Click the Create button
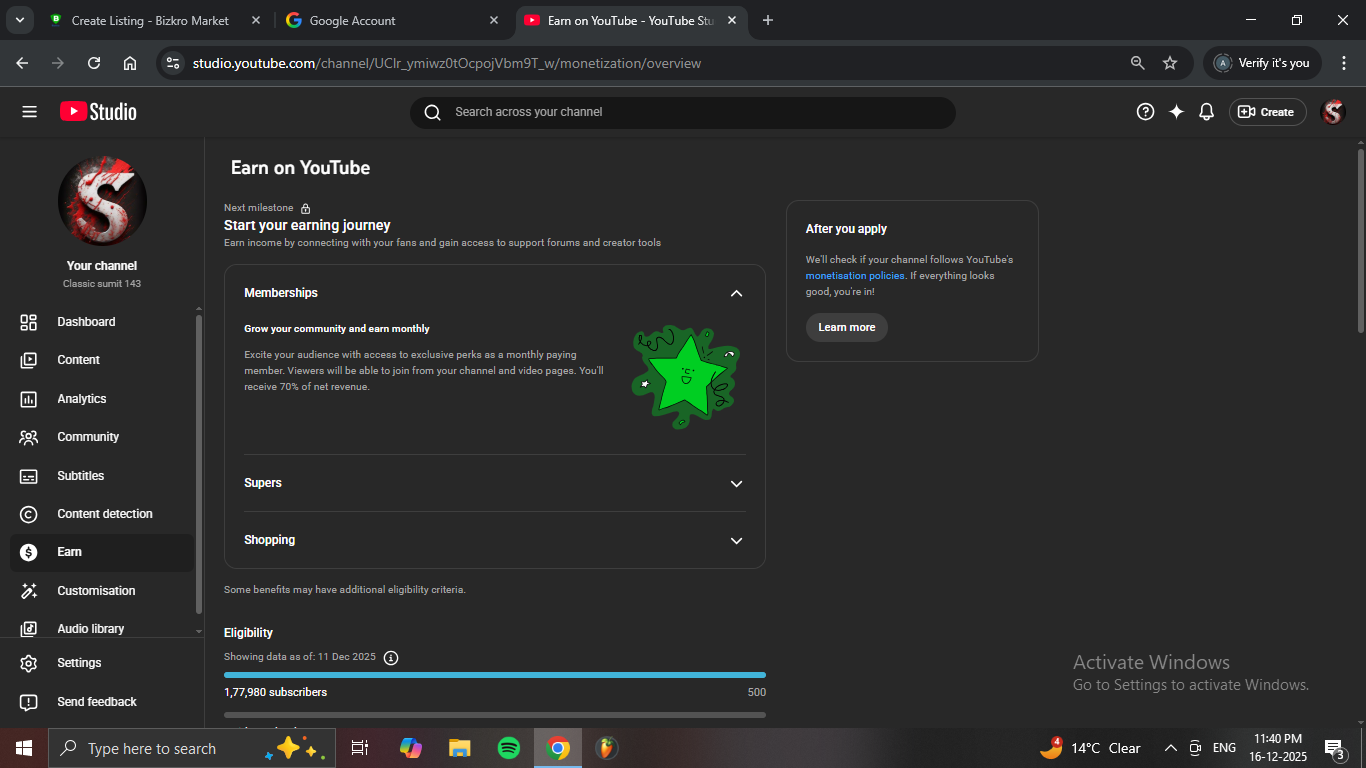The width and height of the screenshot is (1366, 768). coord(1267,112)
